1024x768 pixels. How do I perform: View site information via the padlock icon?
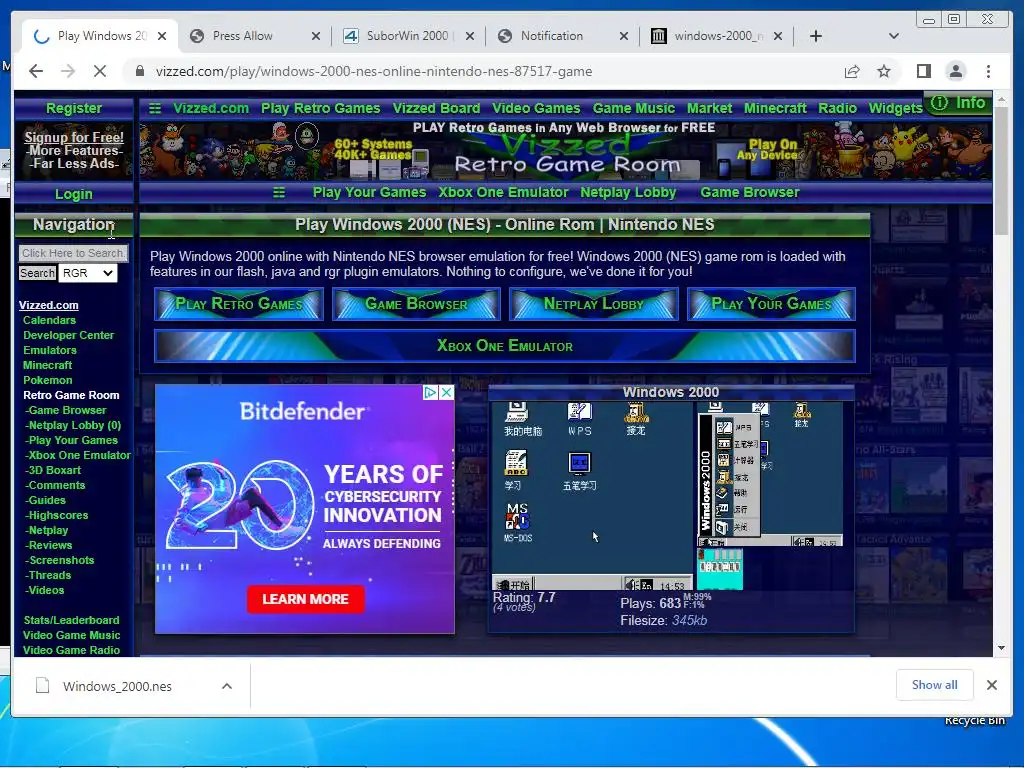click(139, 71)
